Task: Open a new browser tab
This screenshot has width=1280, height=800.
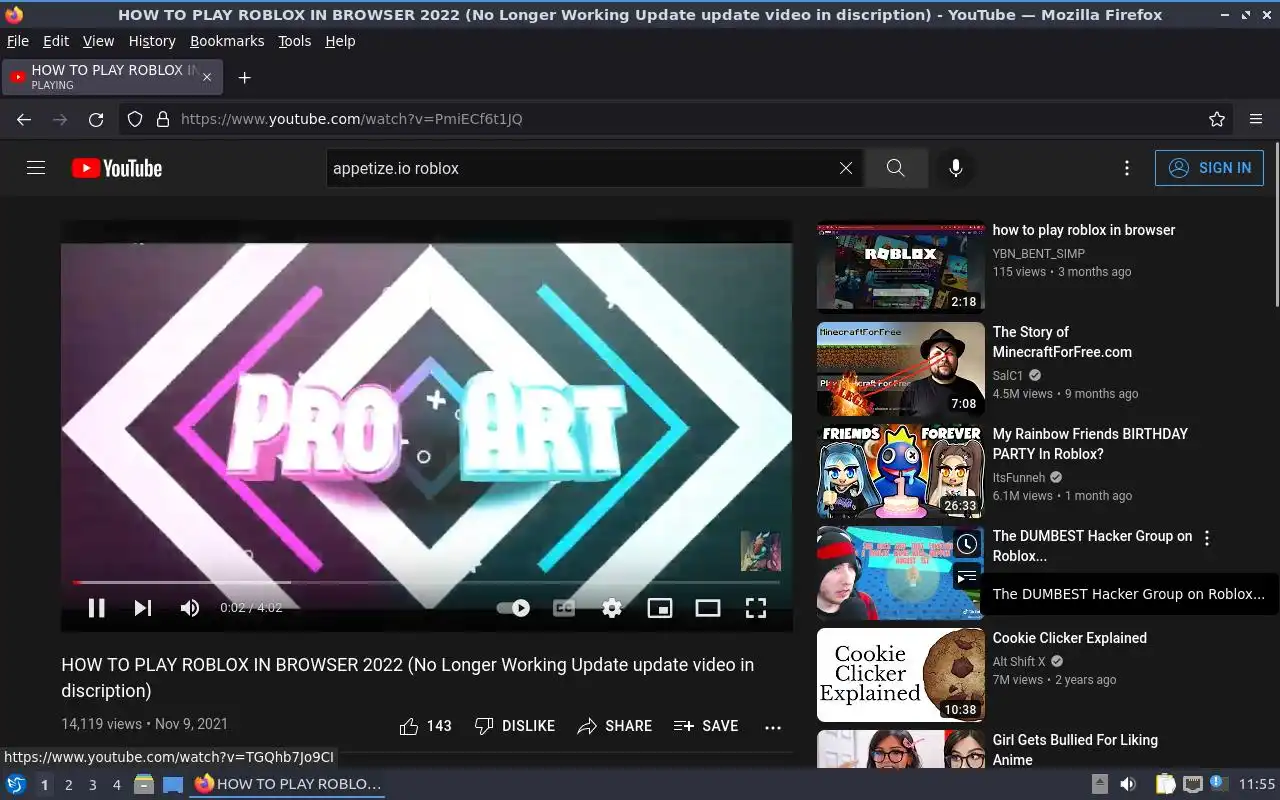Action: click(x=244, y=77)
